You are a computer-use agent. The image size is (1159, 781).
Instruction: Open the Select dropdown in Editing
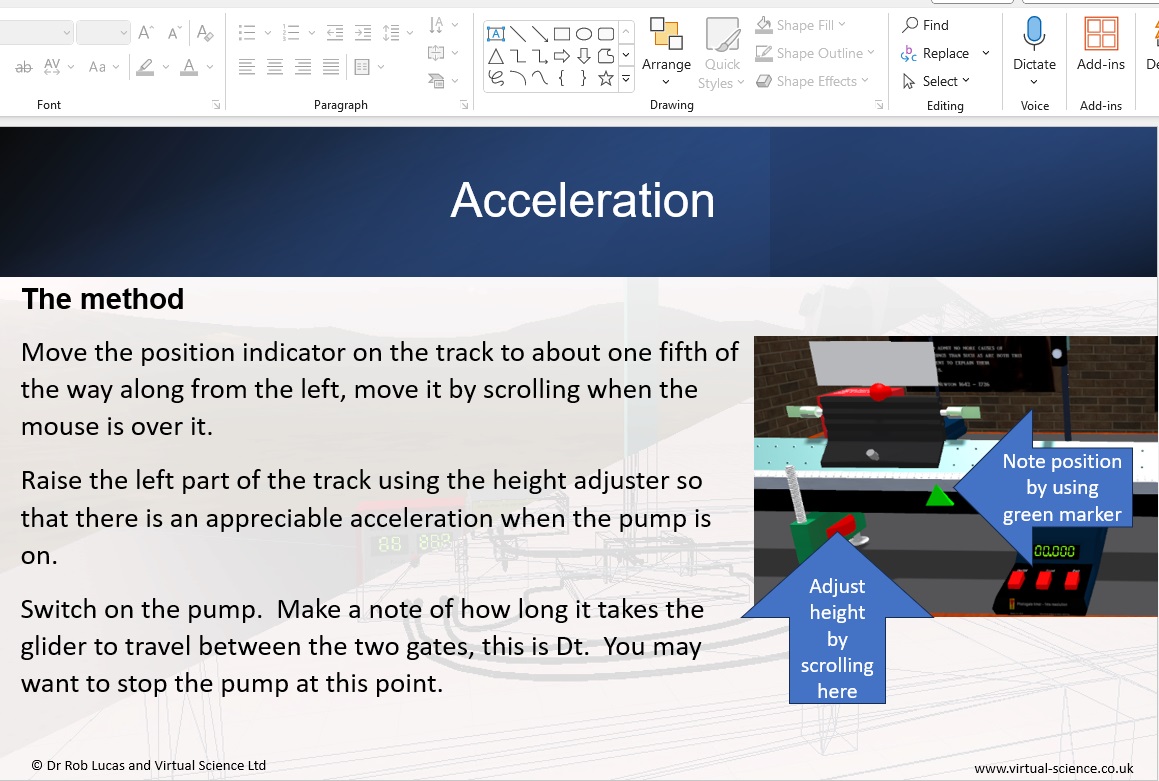pyautogui.click(x=936, y=81)
